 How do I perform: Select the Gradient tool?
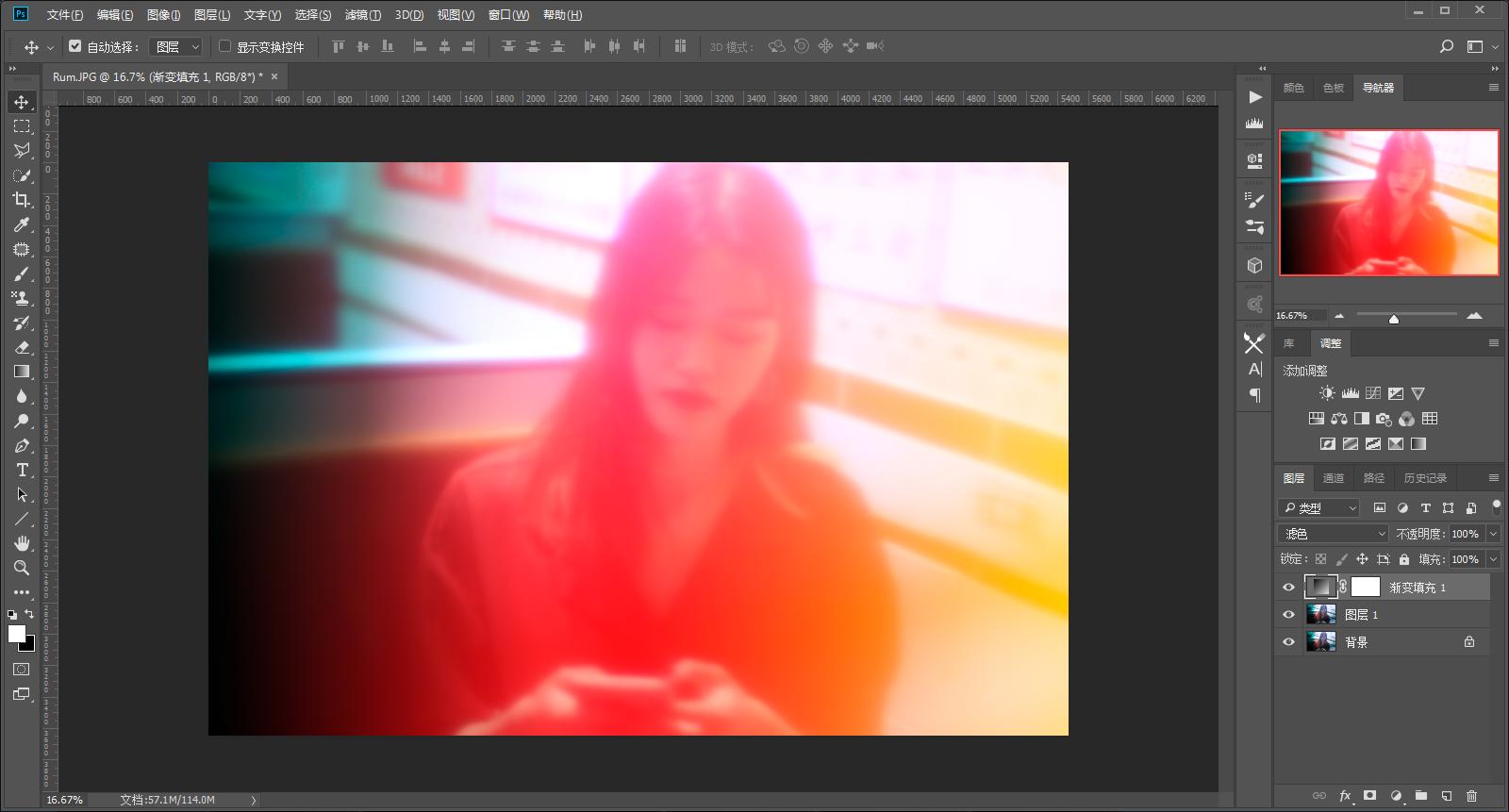pyautogui.click(x=22, y=372)
